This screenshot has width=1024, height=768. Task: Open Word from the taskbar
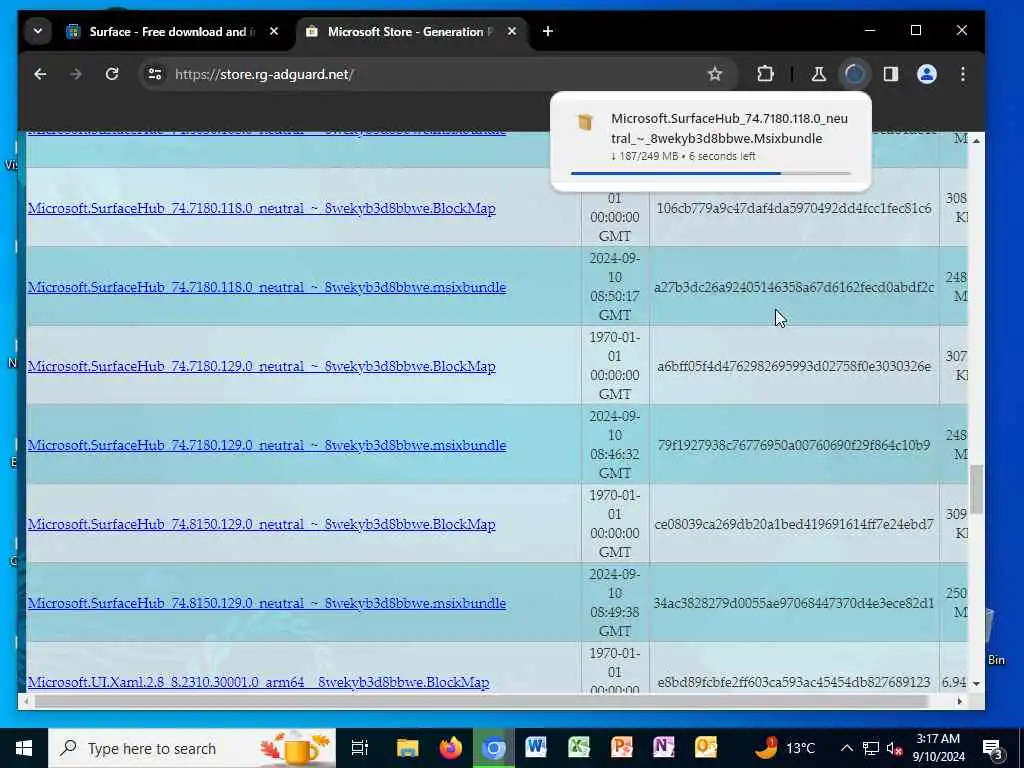pyautogui.click(x=536, y=748)
